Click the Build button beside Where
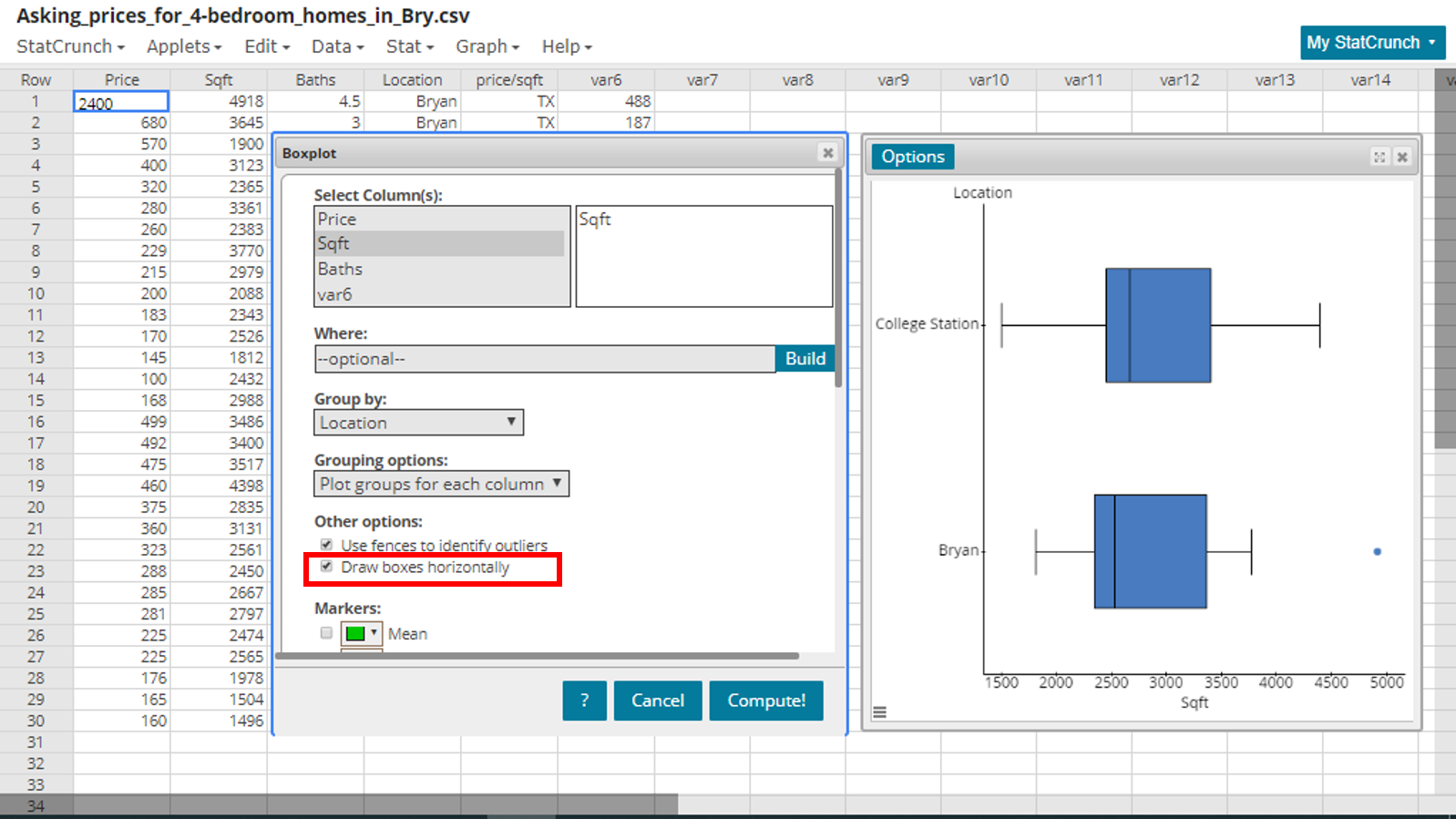Screen dimensions: 1456x819 (x=805, y=359)
